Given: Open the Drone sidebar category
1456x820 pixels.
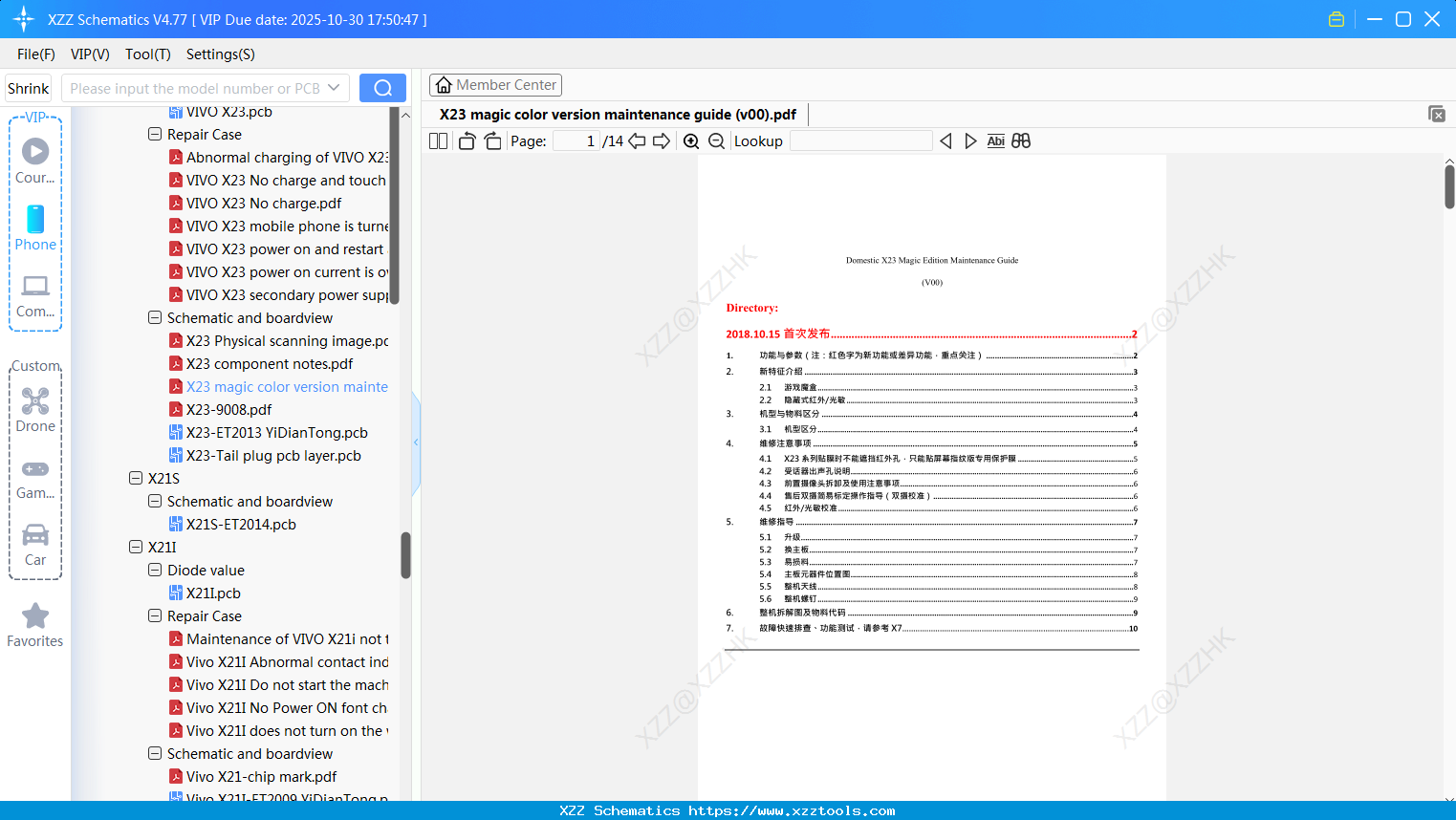Looking at the screenshot, I should (x=35, y=410).
